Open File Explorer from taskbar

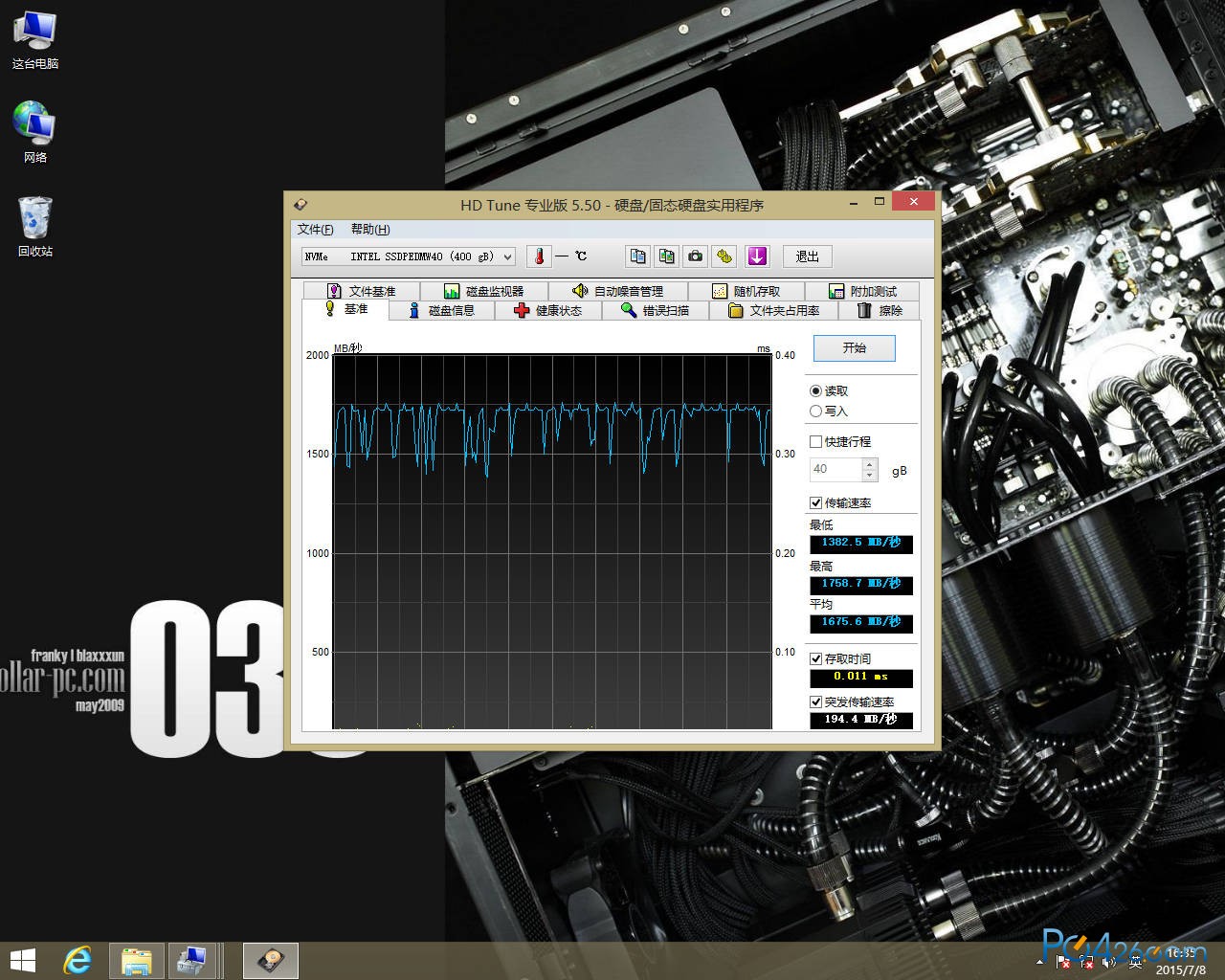137,961
